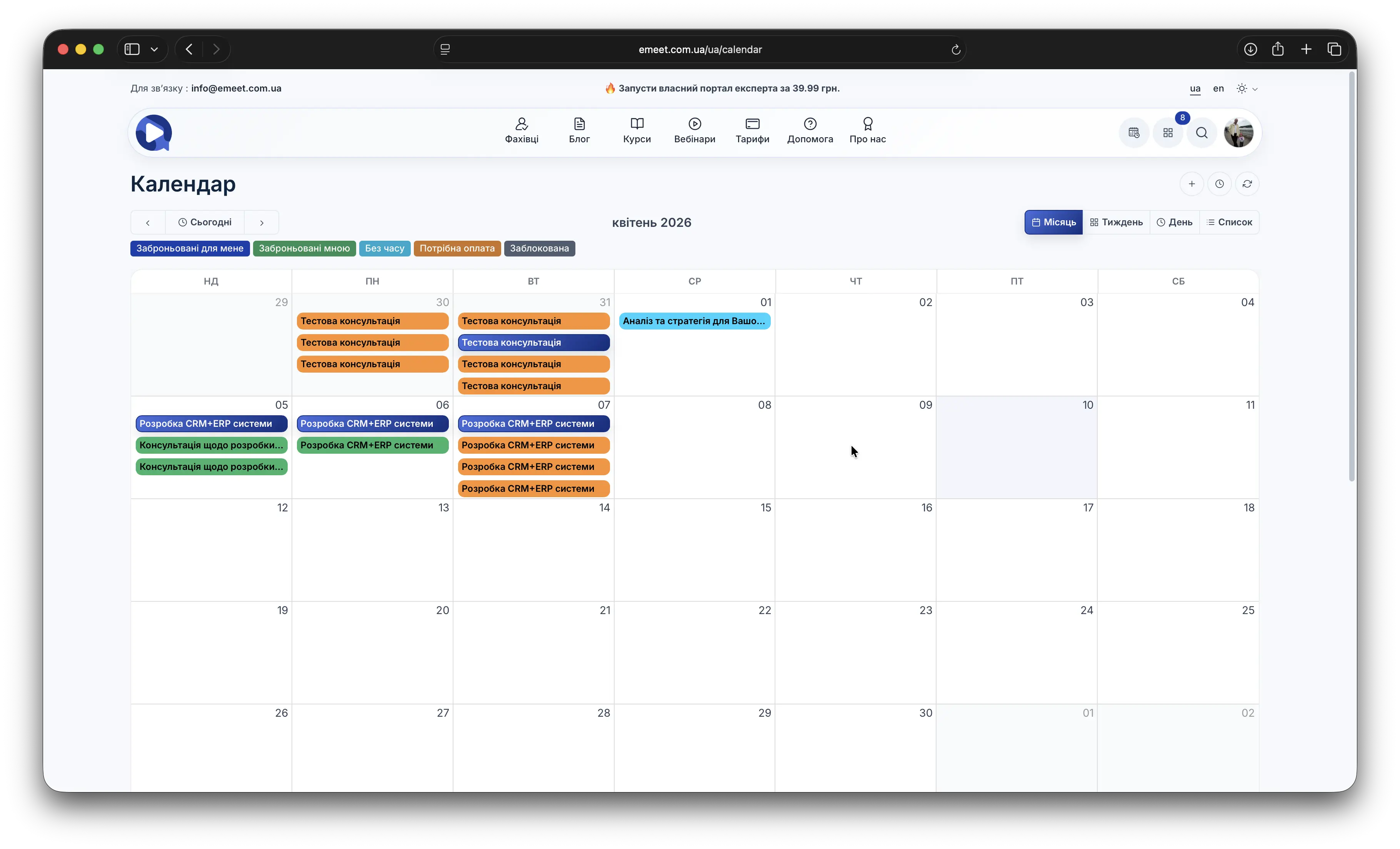
Task: Open the header calendar schedule icon
Action: click(x=1133, y=133)
